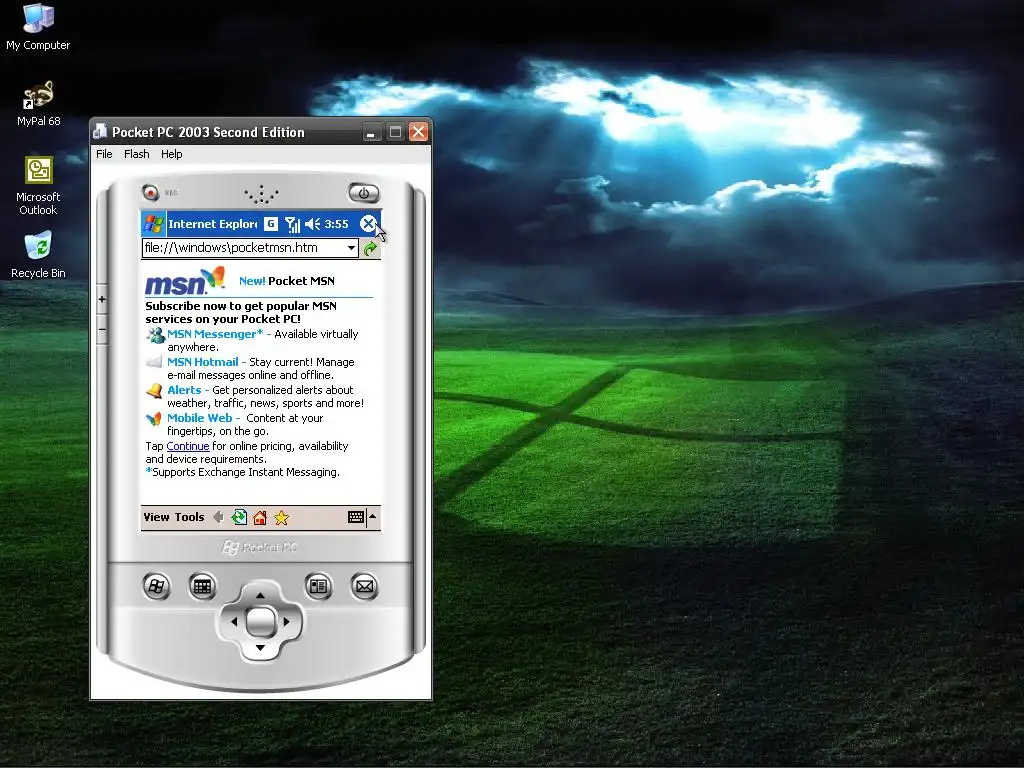The height and width of the screenshot is (768, 1024).
Task: Click the Alerts bell icon
Action: (154, 391)
